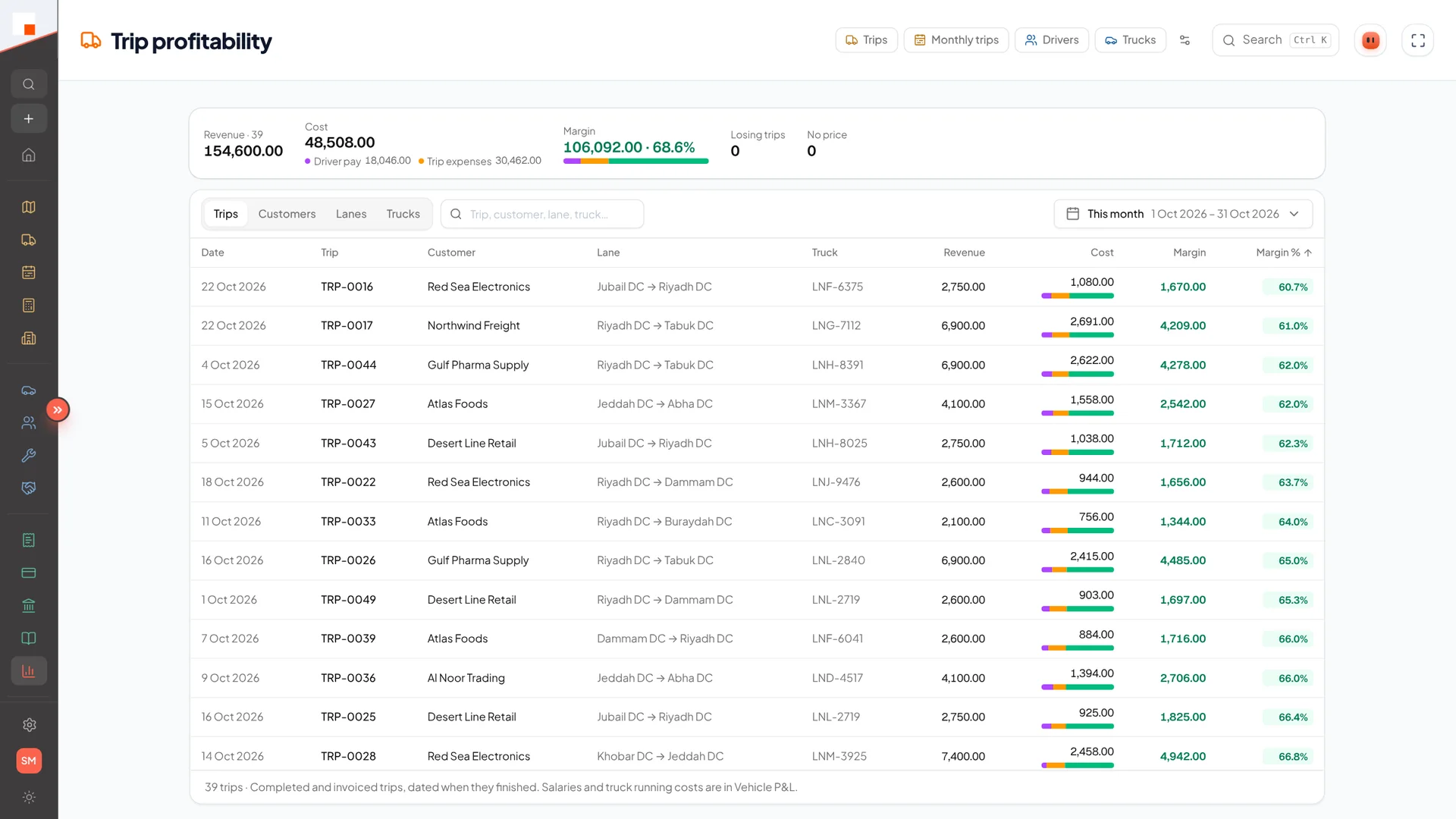This screenshot has width=1456, height=819.
Task: Open the building icon in sidebar
Action: click(29, 338)
